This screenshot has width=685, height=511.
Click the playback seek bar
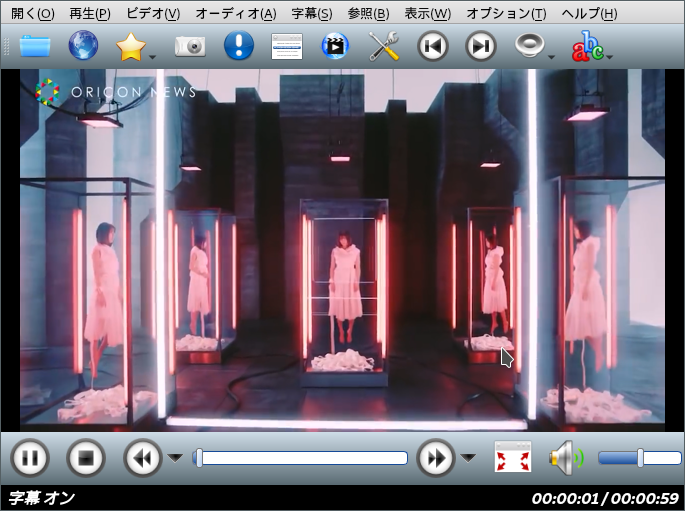pyautogui.click(x=300, y=458)
